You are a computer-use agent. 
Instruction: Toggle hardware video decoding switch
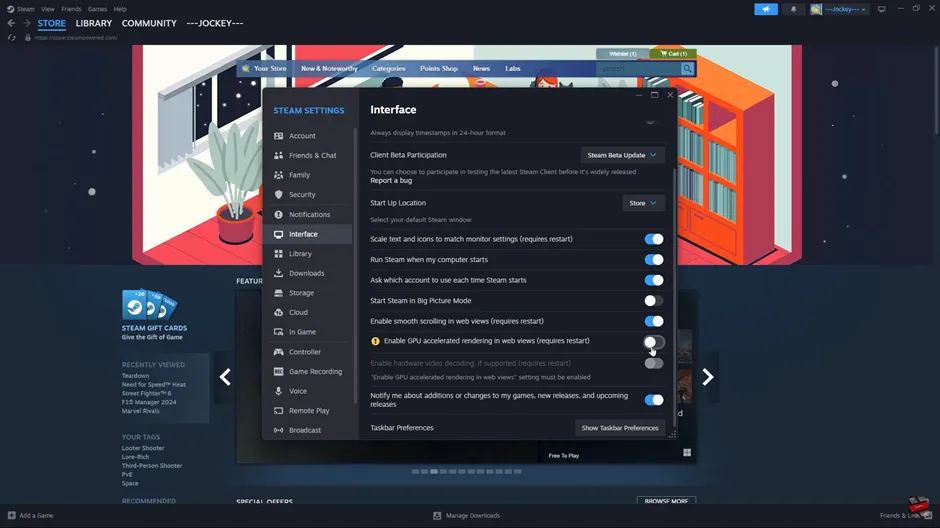click(x=653, y=363)
